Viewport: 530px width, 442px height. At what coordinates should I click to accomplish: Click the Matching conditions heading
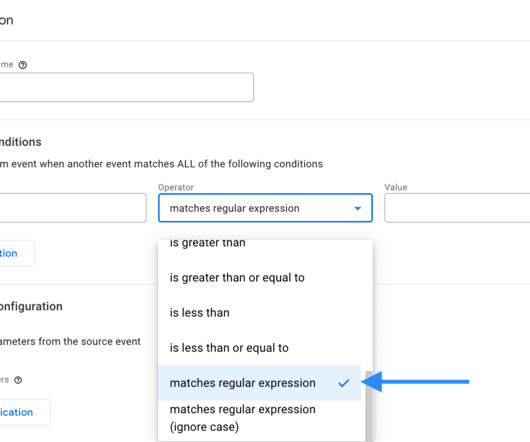21,142
